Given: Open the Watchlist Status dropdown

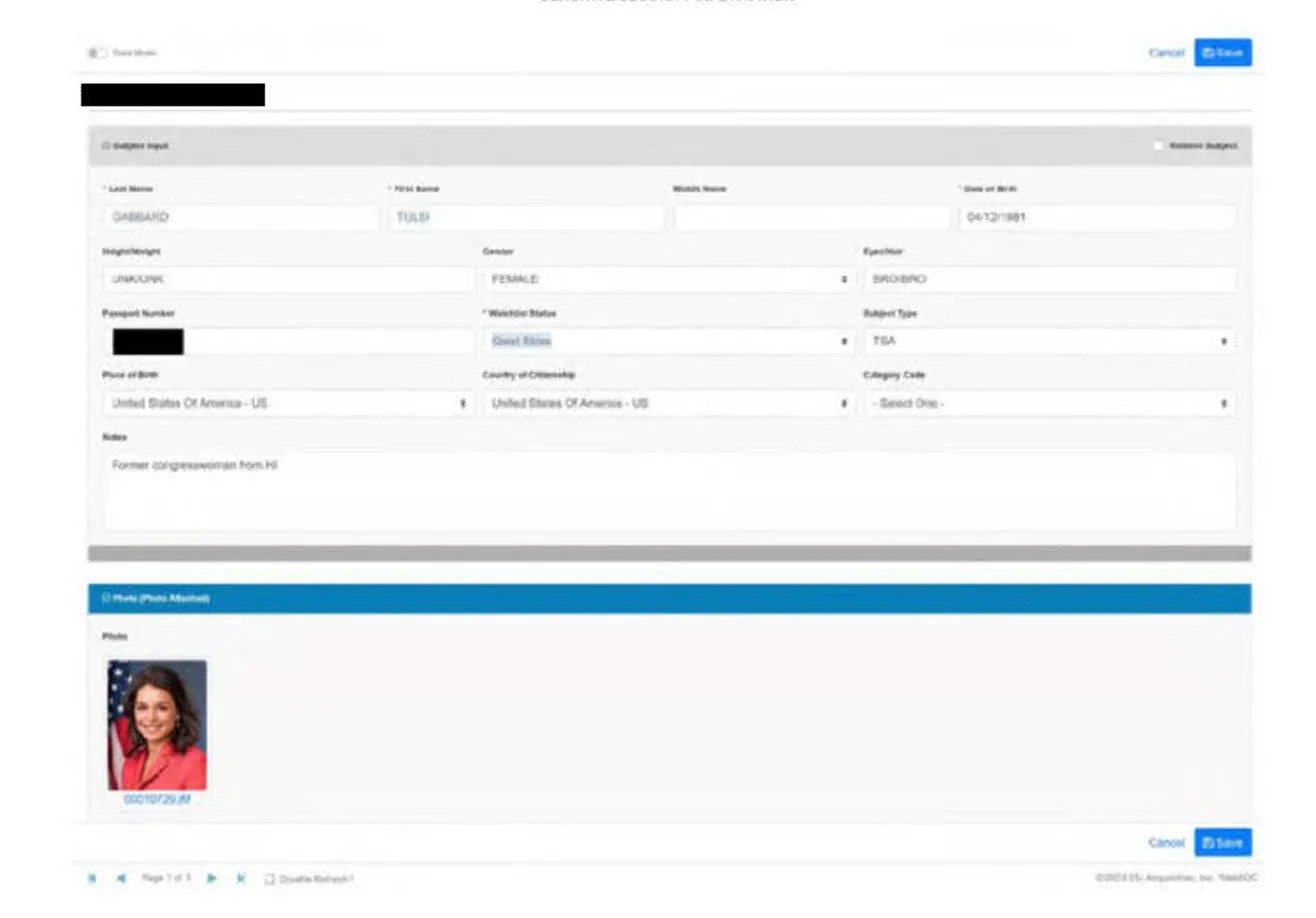Looking at the screenshot, I should pos(668,341).
